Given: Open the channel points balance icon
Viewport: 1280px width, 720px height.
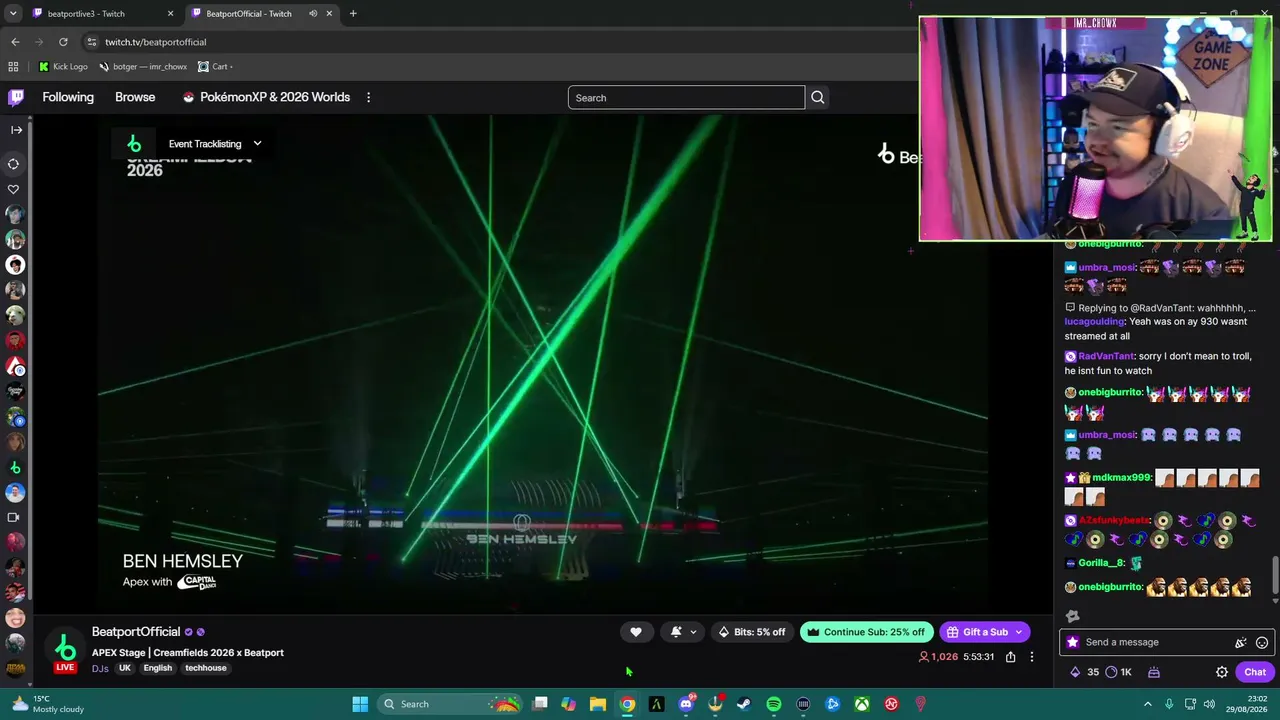Looking at the screenshot, I should tap(1111, 672).
